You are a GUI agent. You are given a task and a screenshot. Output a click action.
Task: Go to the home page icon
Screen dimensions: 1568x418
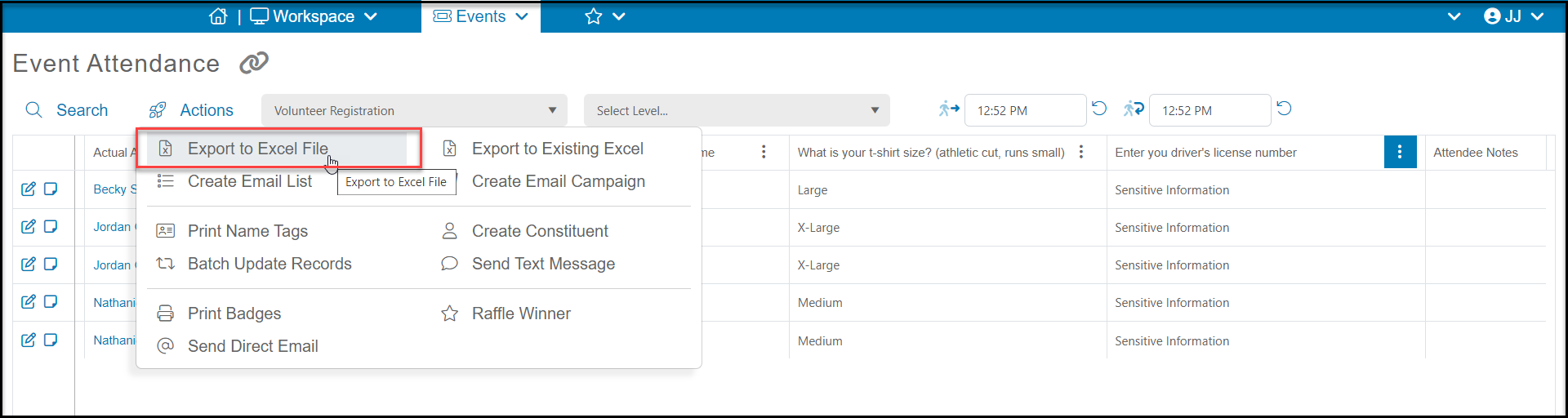pos(218,16)
